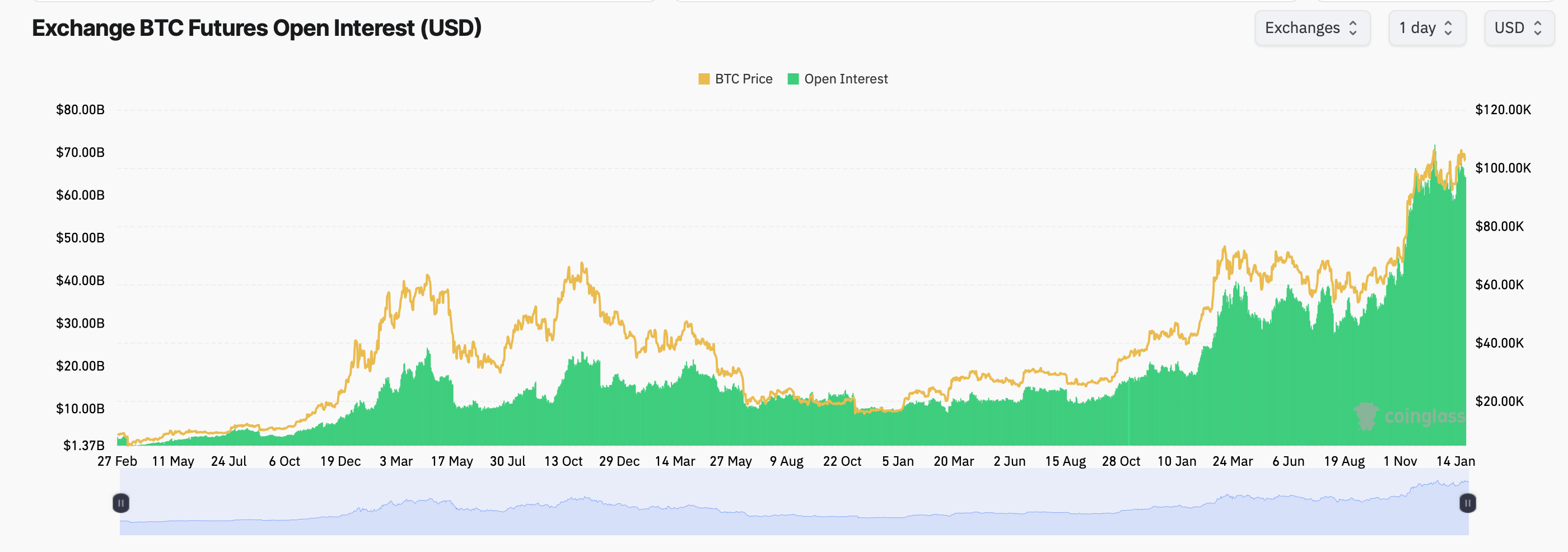Click the chevron arrows beside Exchanges
Screen dimensions: 1568x552
click(1353, 28)
